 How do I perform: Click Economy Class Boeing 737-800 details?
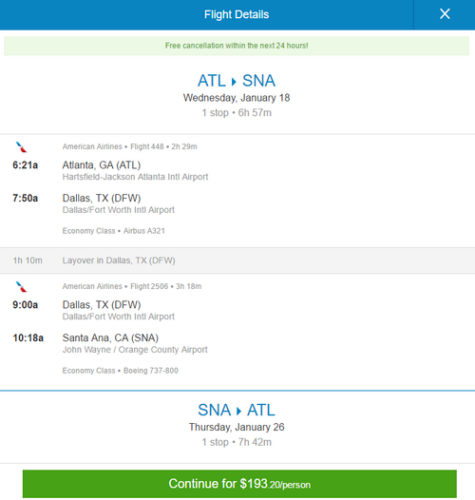(x=120, y=370)
